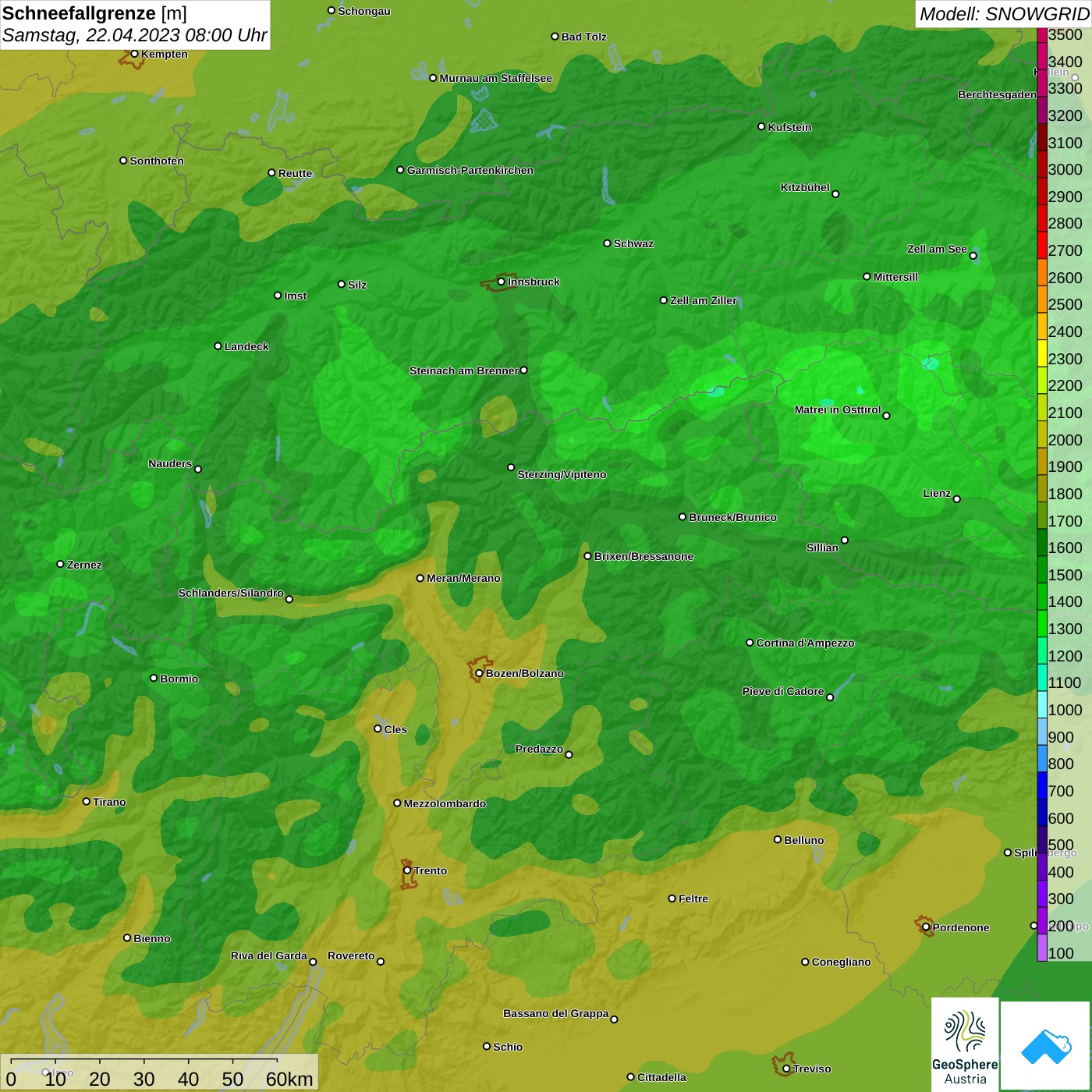Click the Matrei in Osttirol marker
Viewport: 1092px width, 1092px height.
[x=886, y=416]
